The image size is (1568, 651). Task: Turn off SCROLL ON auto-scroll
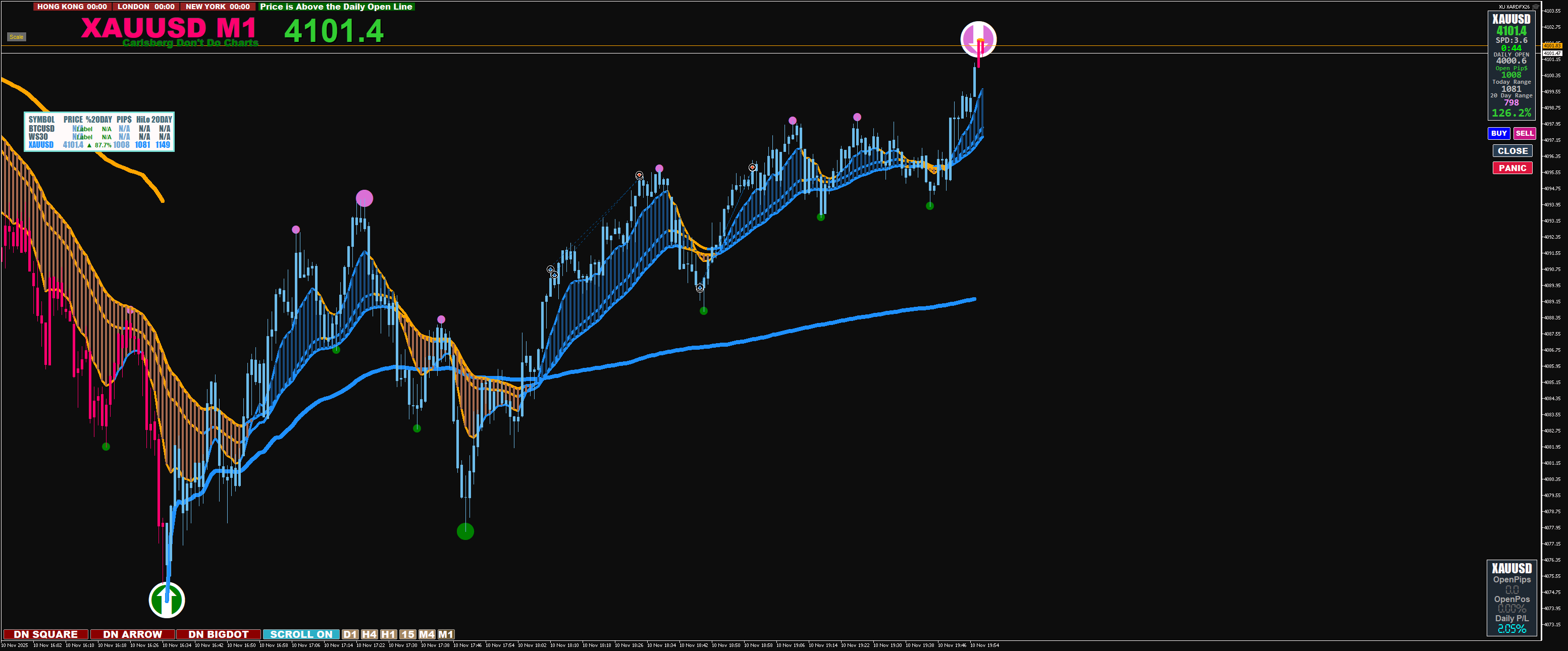(301, 634)
